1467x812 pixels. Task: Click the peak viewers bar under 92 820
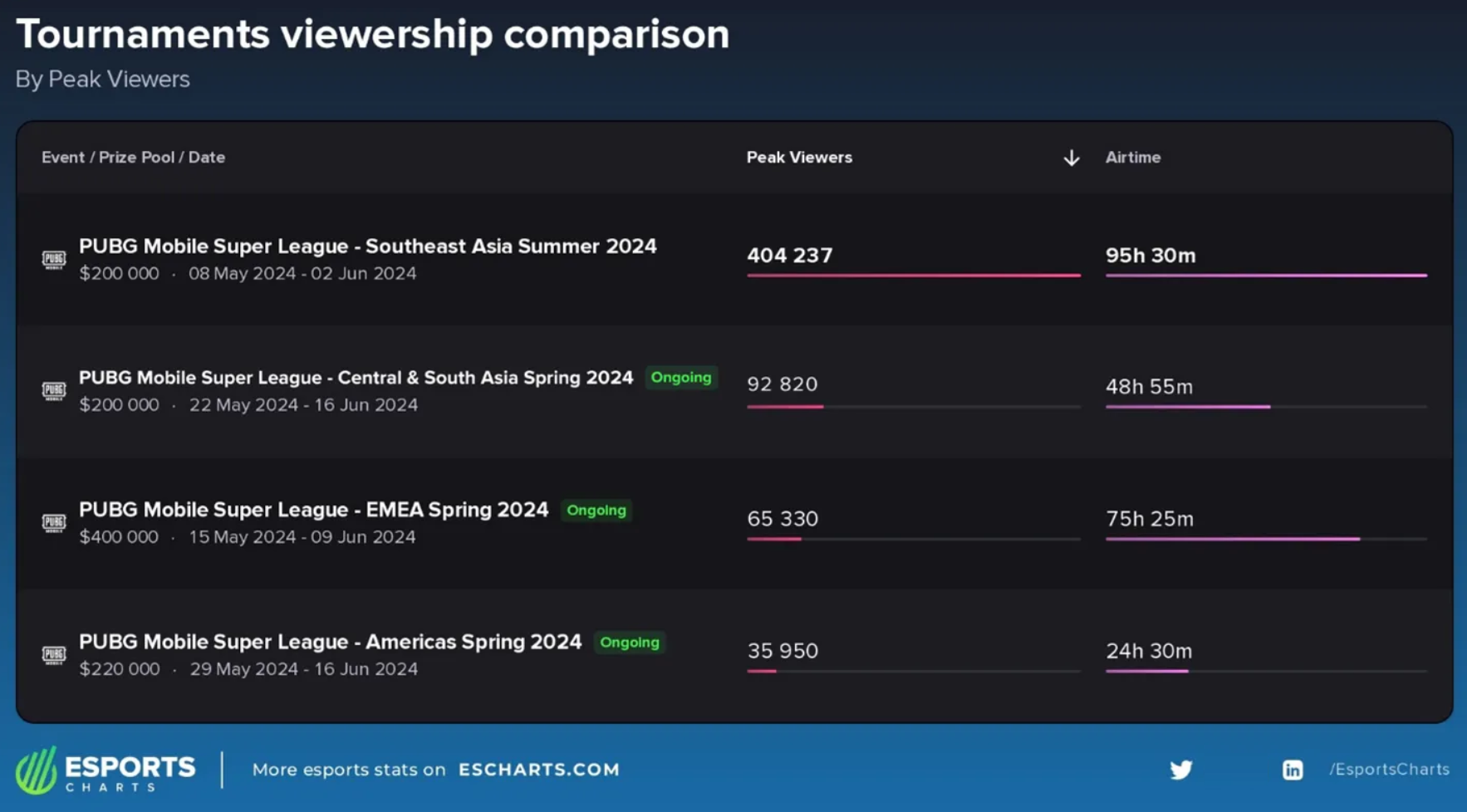point(914,407)
